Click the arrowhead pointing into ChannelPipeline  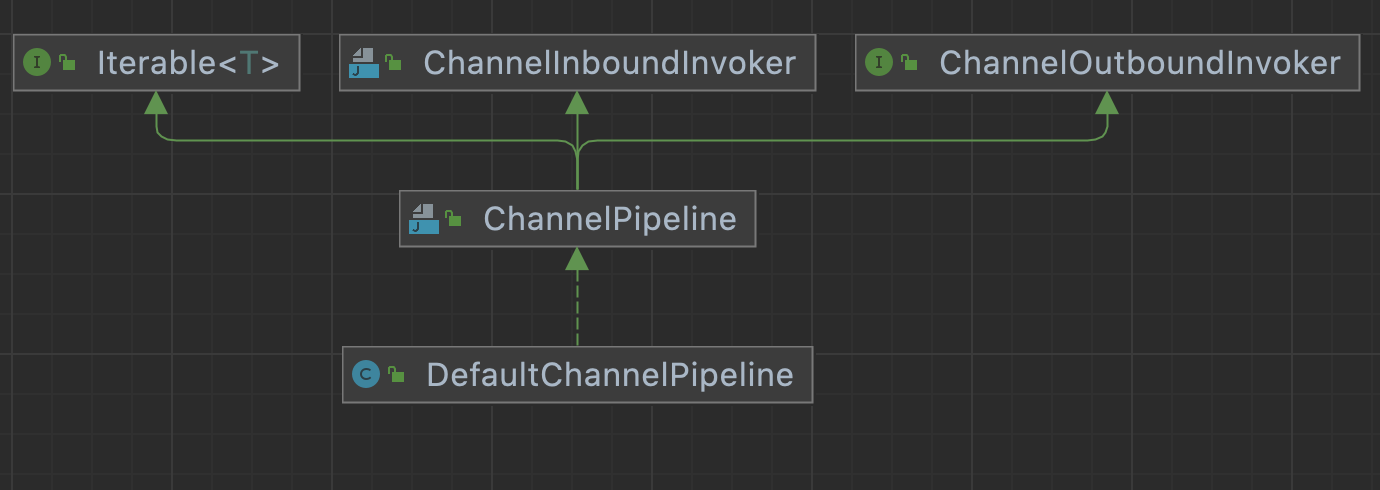click(x=577, y=258)
